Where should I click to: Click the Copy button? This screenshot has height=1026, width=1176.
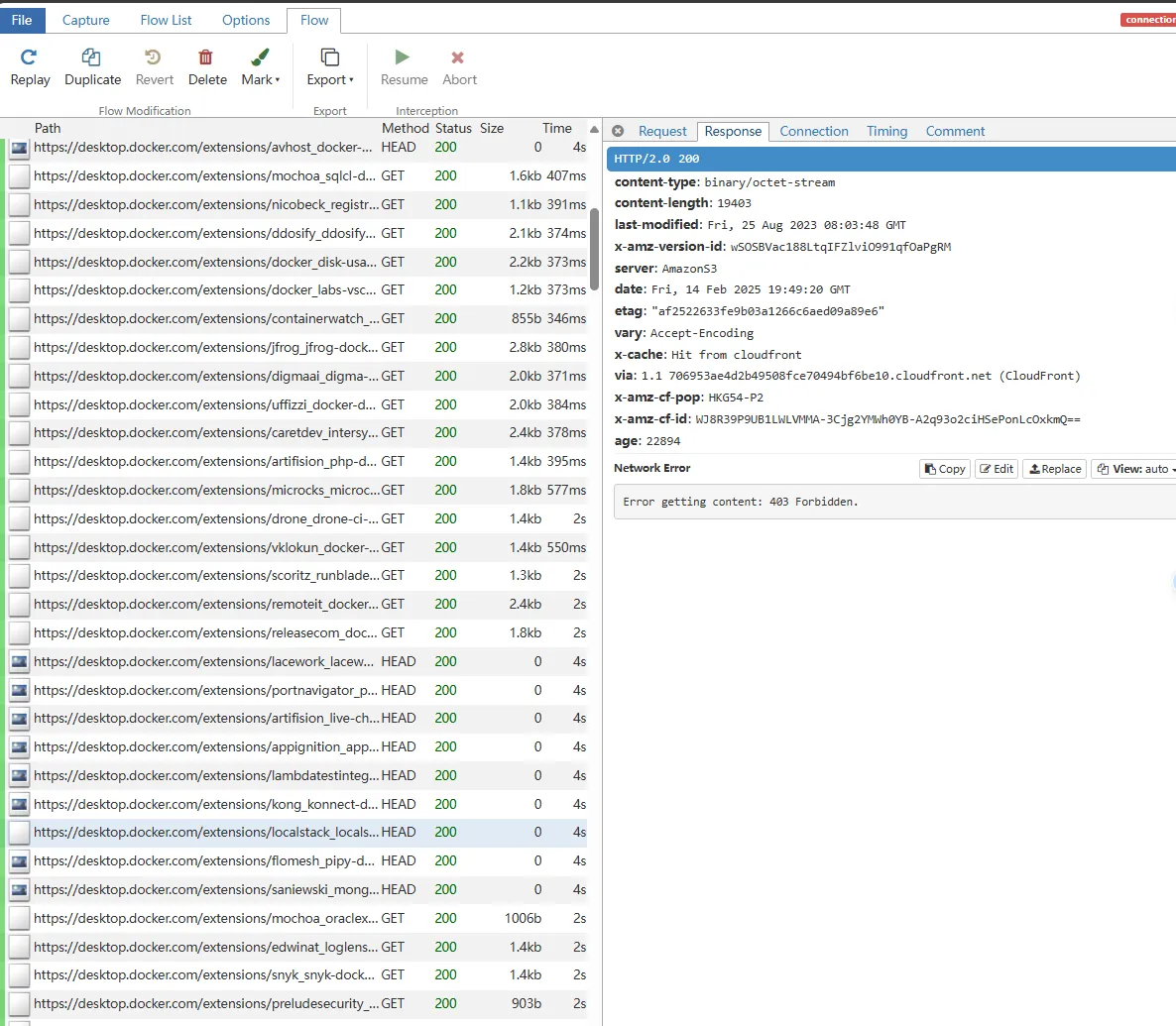point(944,469)
